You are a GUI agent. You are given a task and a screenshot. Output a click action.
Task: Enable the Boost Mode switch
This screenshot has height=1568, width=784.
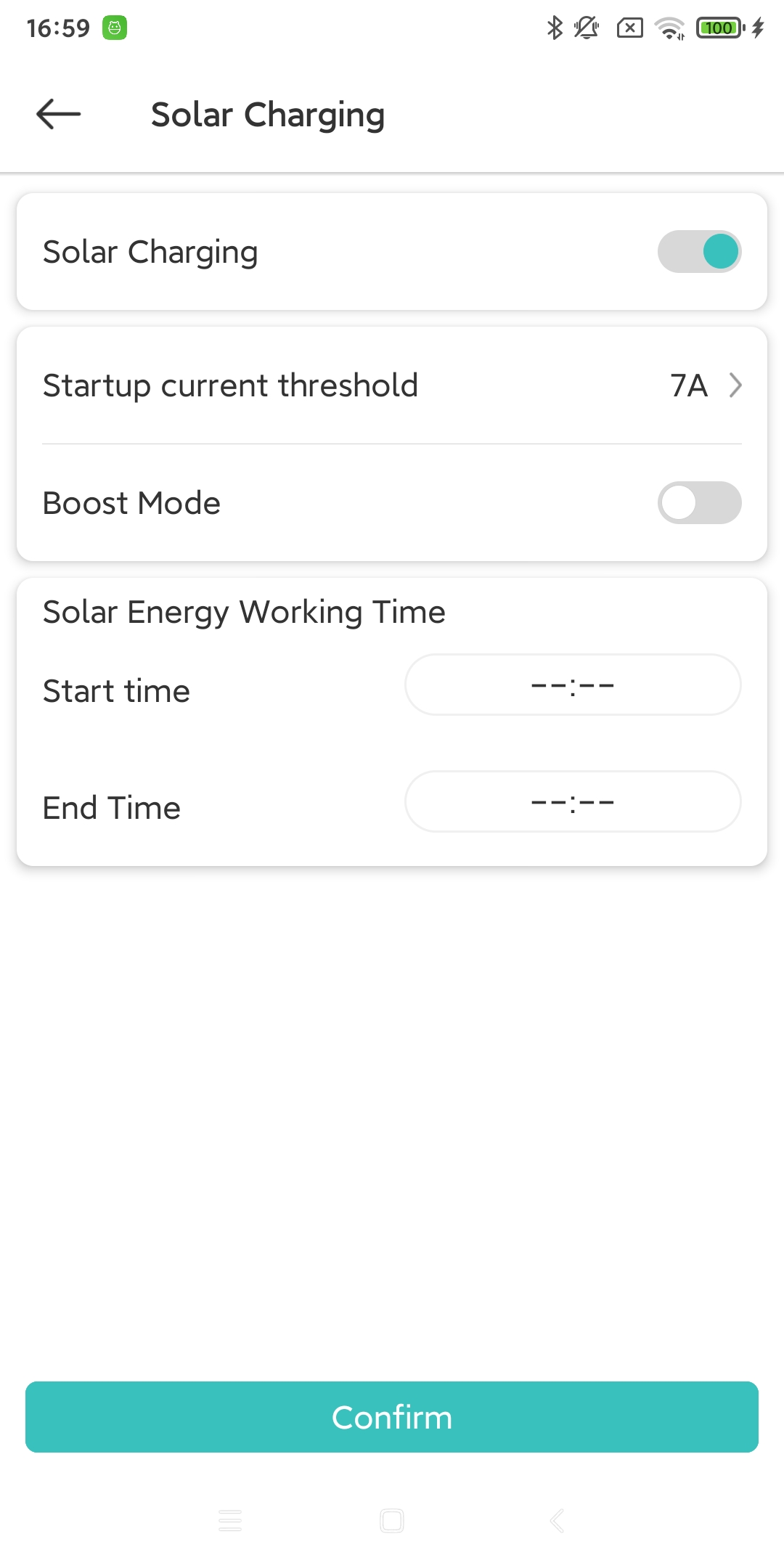pyautogui.click(x=699, y=502)
